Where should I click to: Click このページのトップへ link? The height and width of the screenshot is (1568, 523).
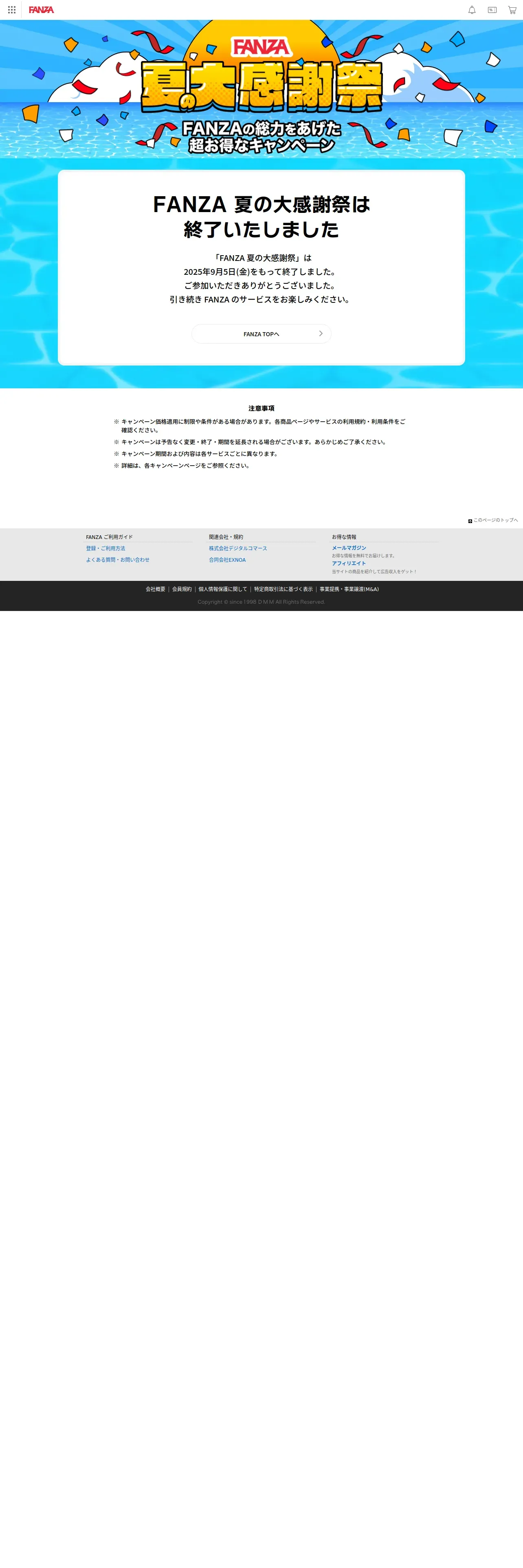(496, 520)
